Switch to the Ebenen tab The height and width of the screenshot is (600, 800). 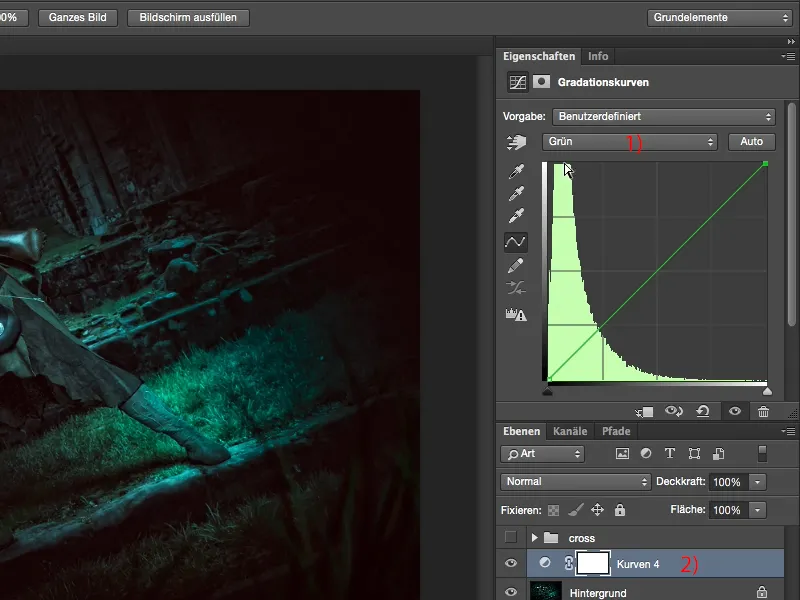[521, 431]
